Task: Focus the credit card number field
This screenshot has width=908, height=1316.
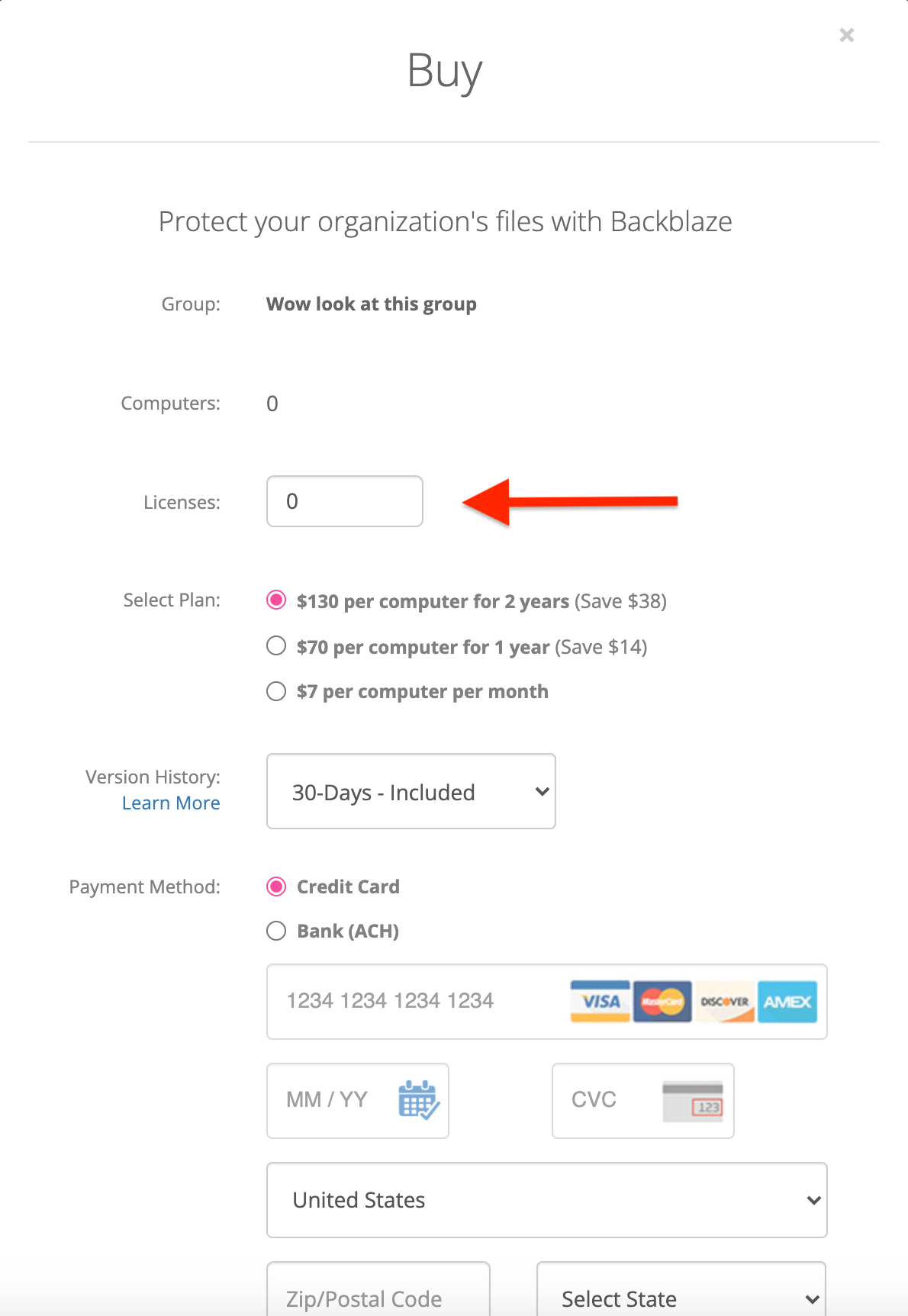Action: 547,1002
